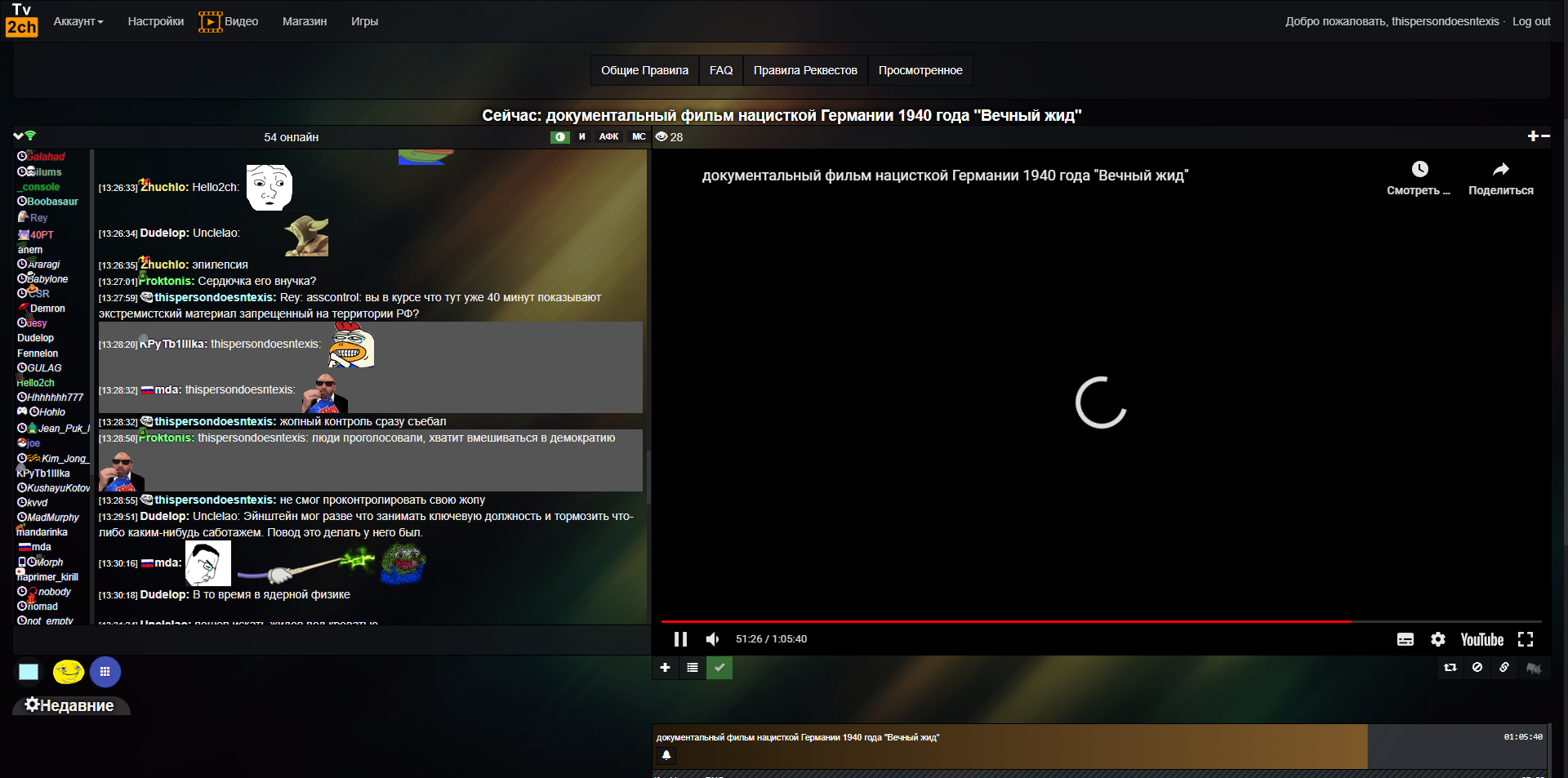
Task: Toggle the И chat filter
Action: [x=582, y=137]
